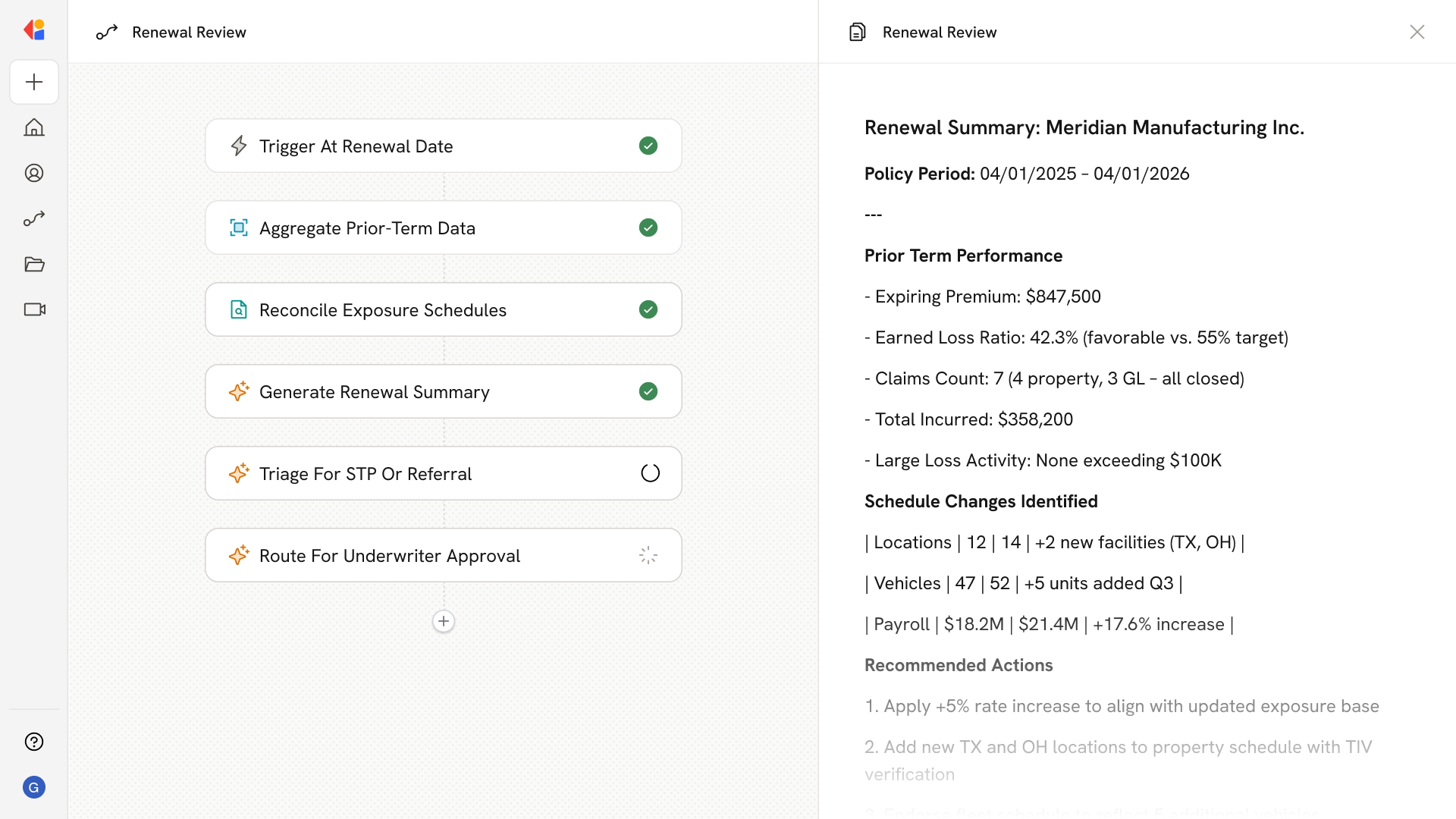Click the Renewal Review workflow title
Screen dimensions: 1456x819
[x=189, y=32]
